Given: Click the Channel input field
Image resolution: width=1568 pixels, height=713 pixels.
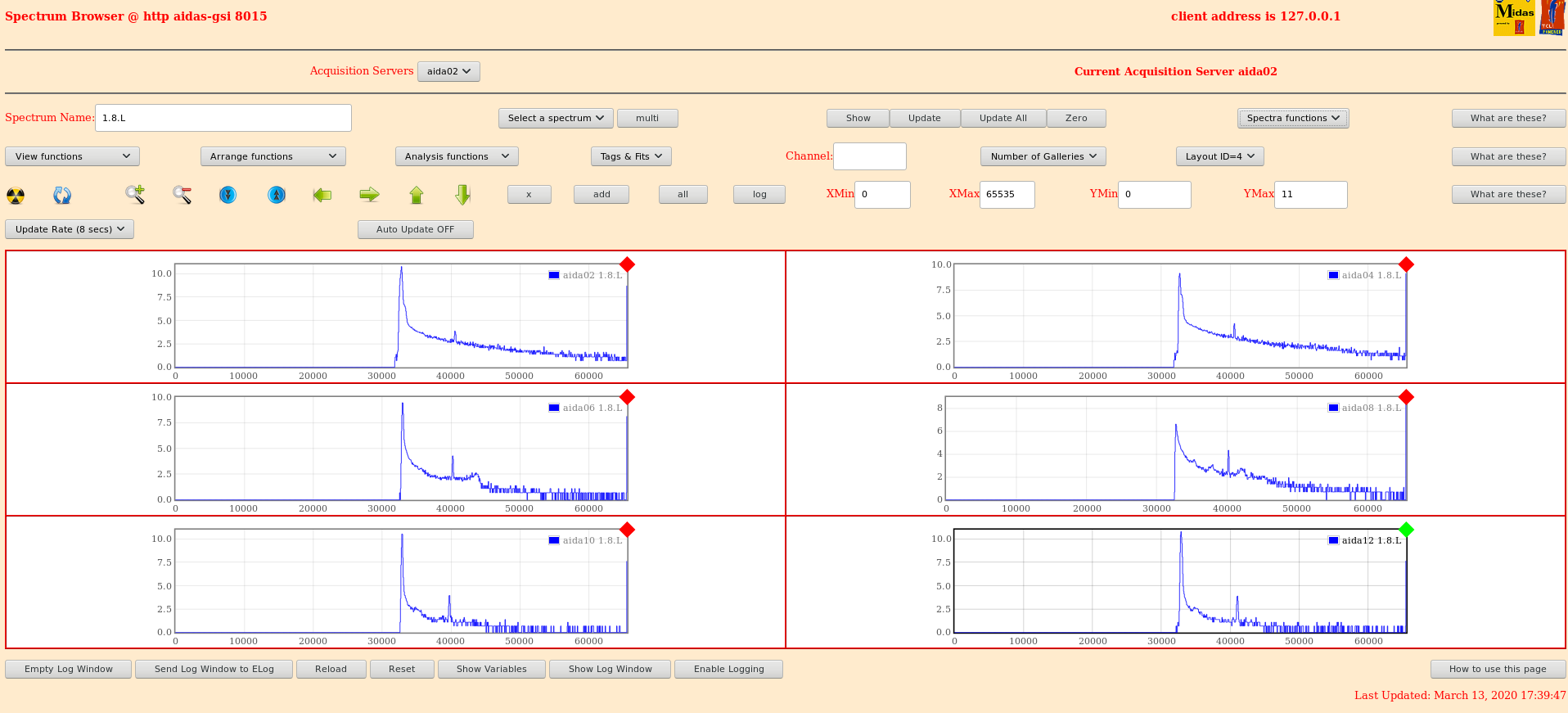Looking at the screenshot, I should (869, 156).
